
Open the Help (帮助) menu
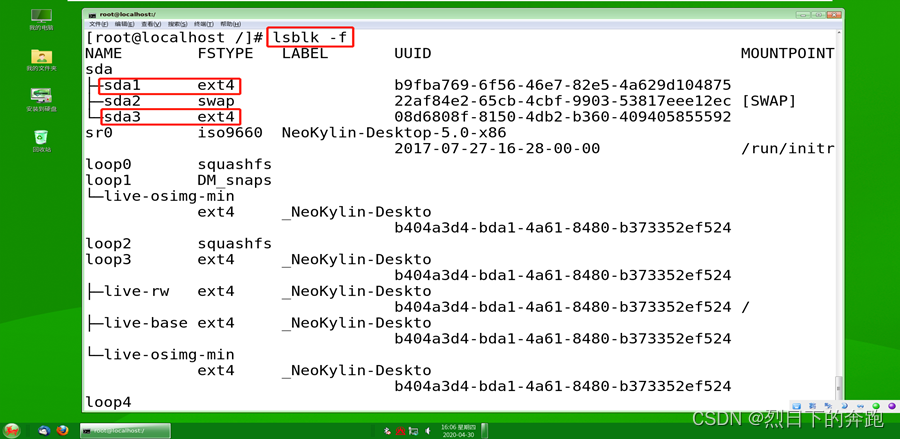click(x=230, y=24)
